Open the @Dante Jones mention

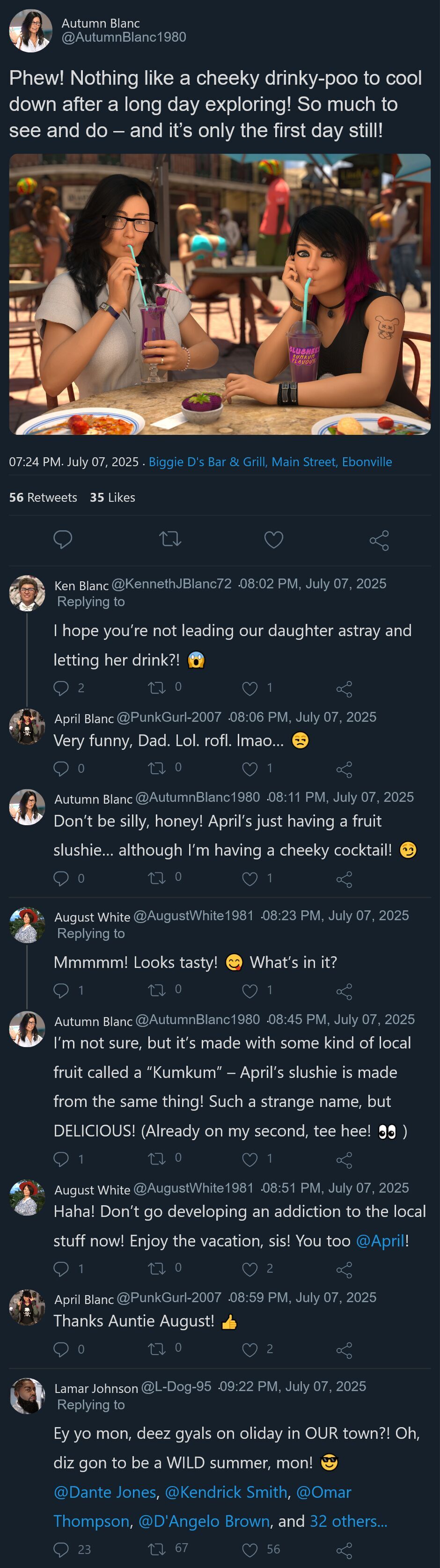point(105,1492)
